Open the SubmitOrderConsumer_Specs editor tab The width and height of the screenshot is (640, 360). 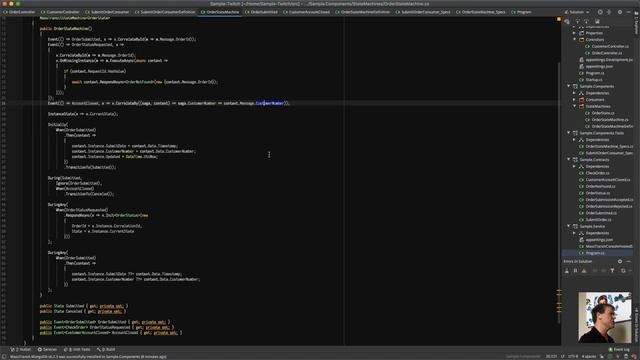(423, 12)
